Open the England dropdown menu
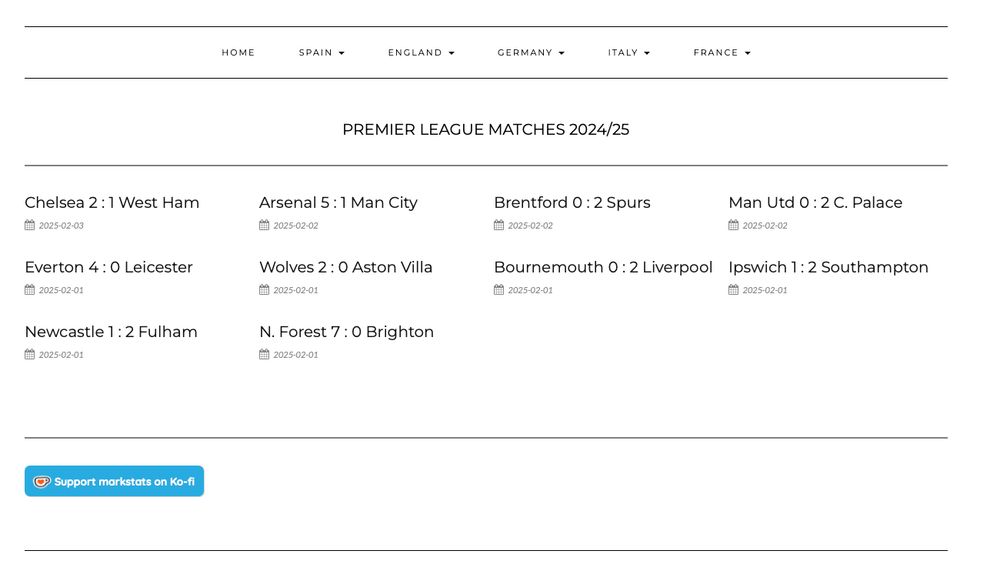1000x588 pixels. (422, 52)
